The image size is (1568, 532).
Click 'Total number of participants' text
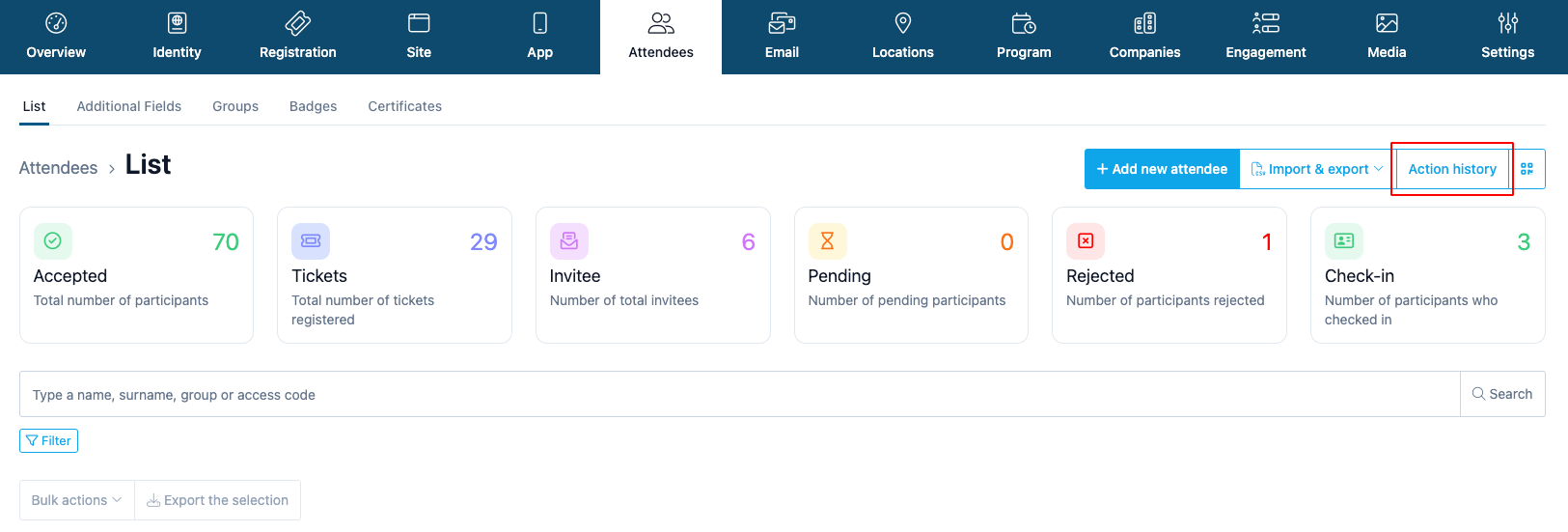(x=121, y=300)
